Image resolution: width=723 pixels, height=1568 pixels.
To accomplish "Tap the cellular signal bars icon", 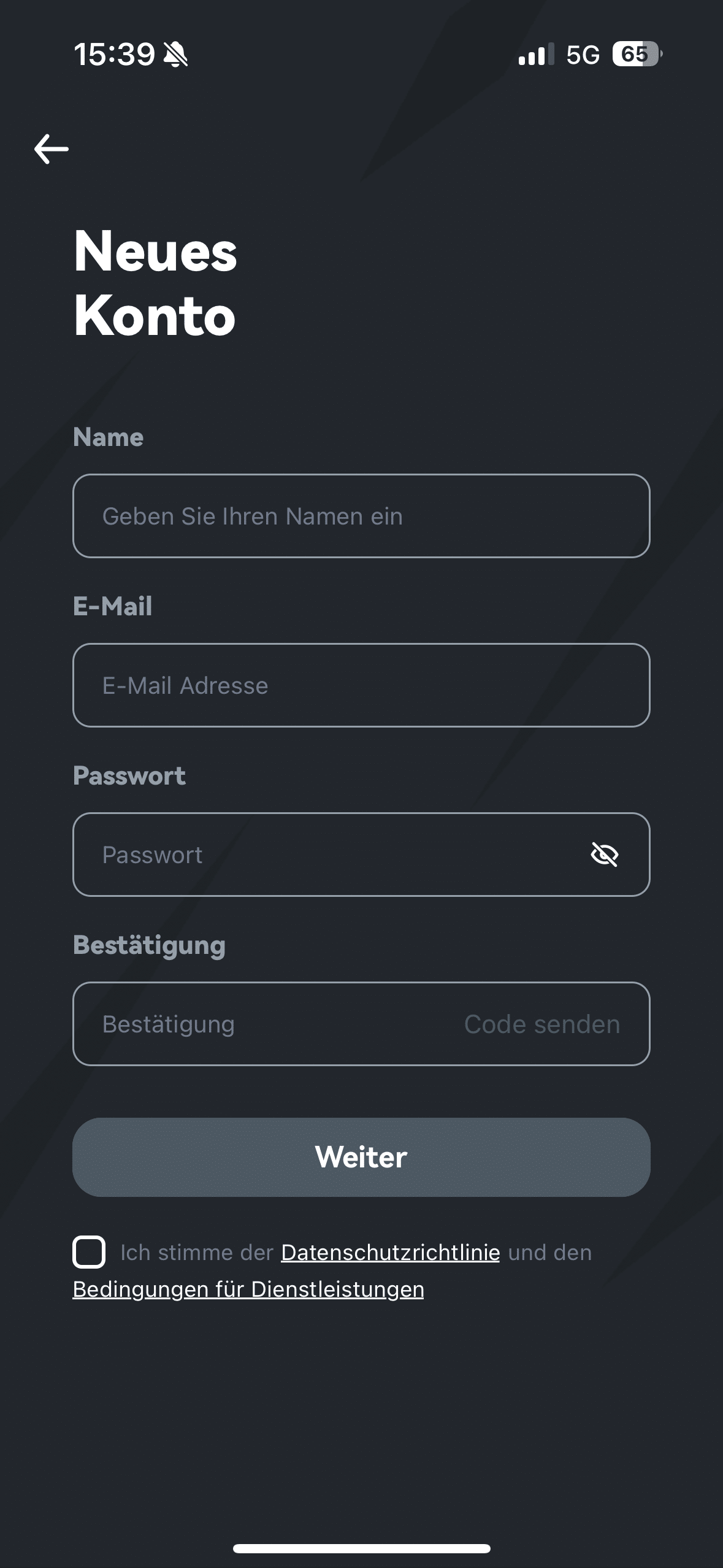I will pos(536,55).
